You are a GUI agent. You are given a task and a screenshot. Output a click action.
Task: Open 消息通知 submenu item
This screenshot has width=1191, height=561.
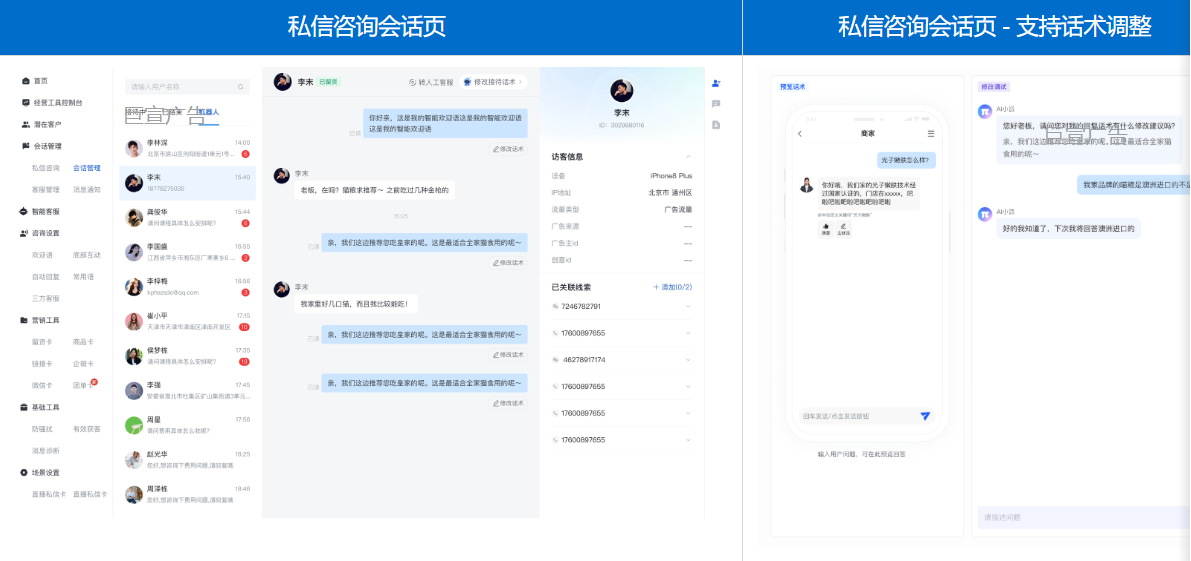point(87,190)
